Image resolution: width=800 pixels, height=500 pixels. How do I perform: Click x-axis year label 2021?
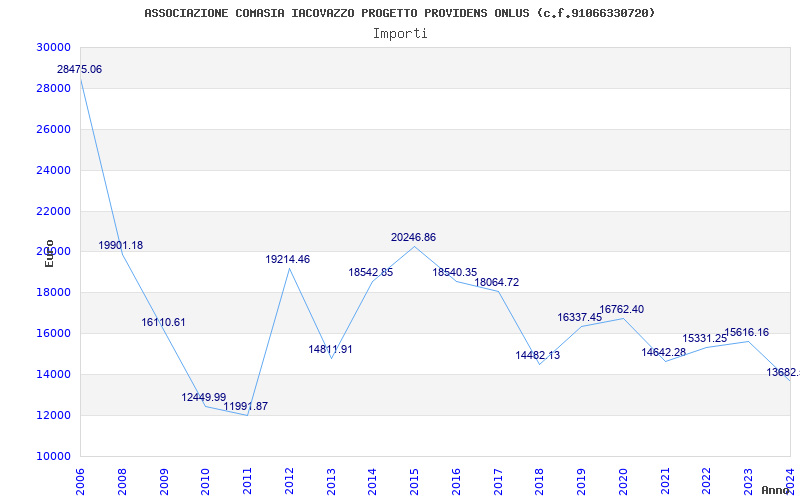665,482
